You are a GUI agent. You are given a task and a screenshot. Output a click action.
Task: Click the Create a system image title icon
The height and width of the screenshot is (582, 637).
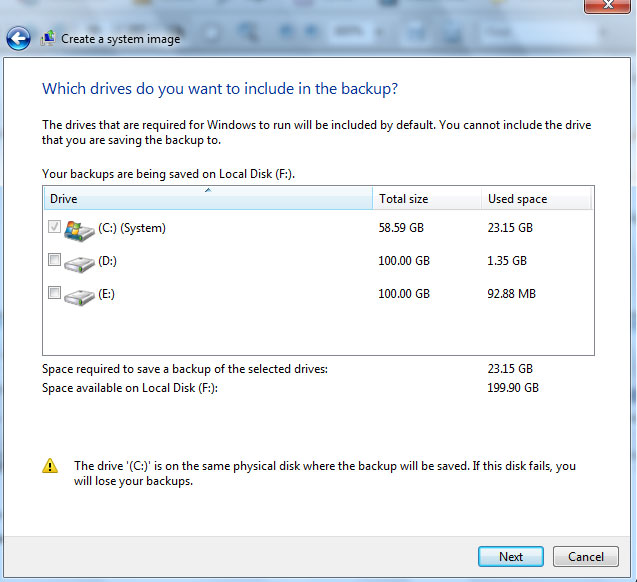pos(47,39)
